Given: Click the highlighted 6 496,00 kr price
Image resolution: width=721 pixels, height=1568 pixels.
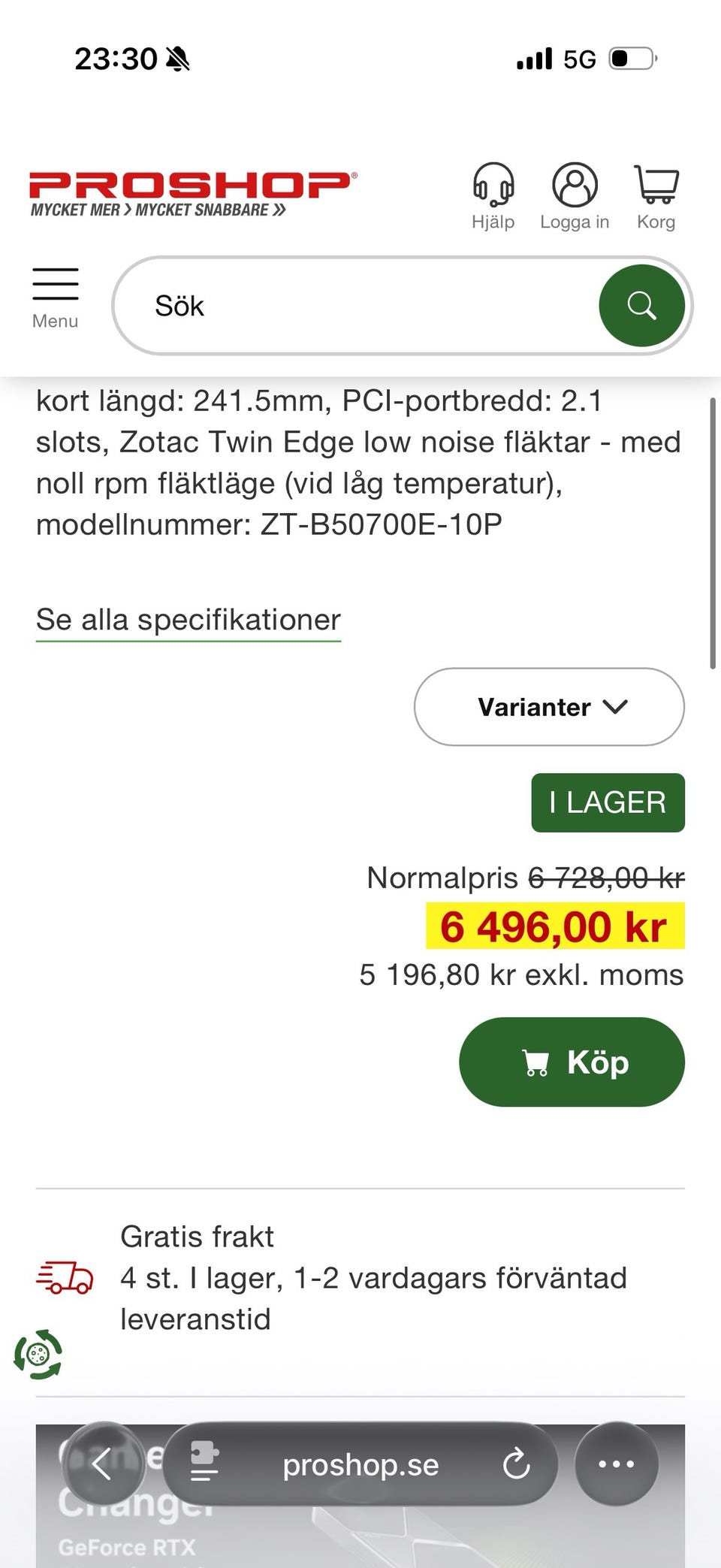Looking at the screenshot, I should 554,926.
